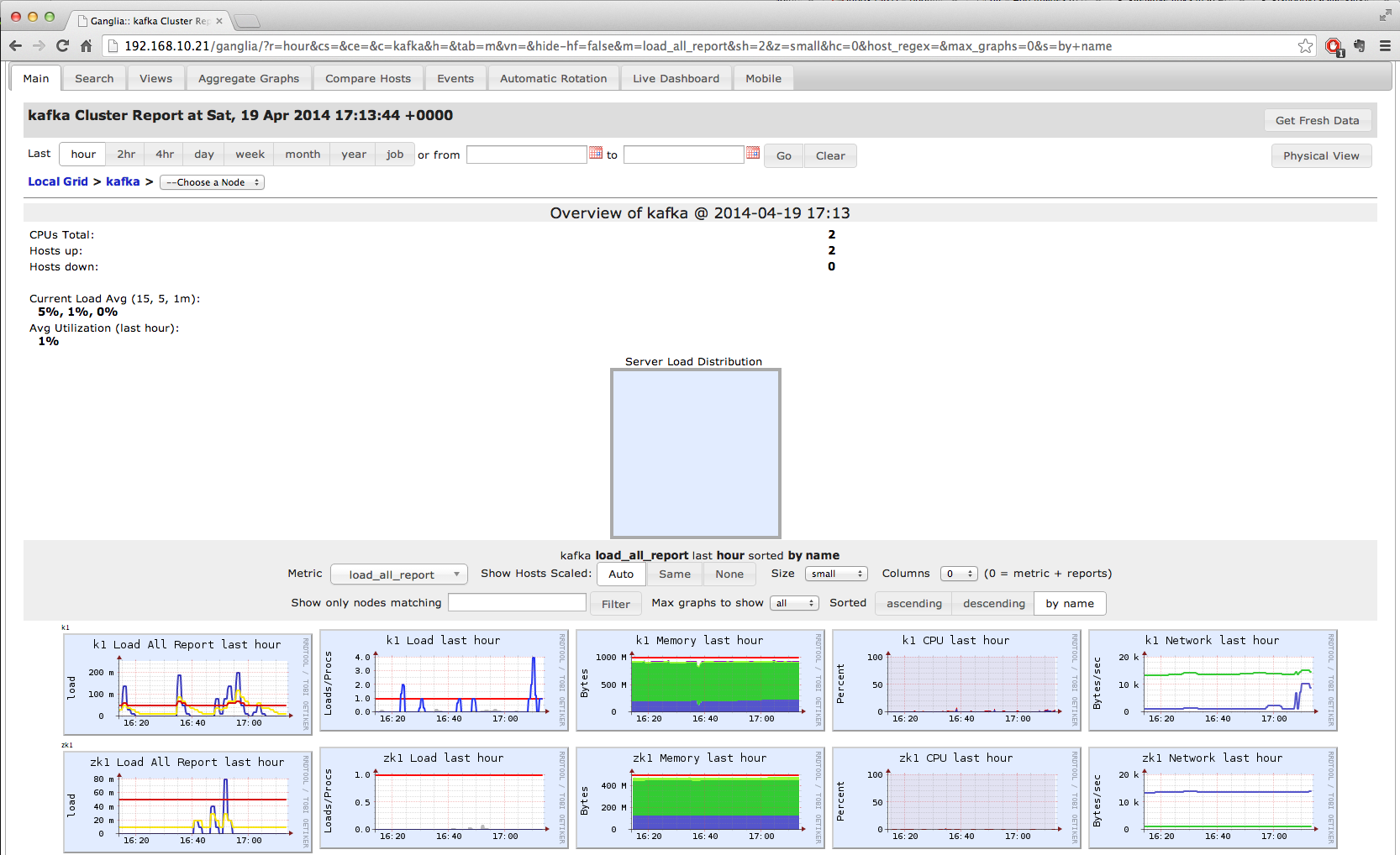Select the 'job' time range
The width and height of the screenshot is (1400, 855).
pos(395,155)
